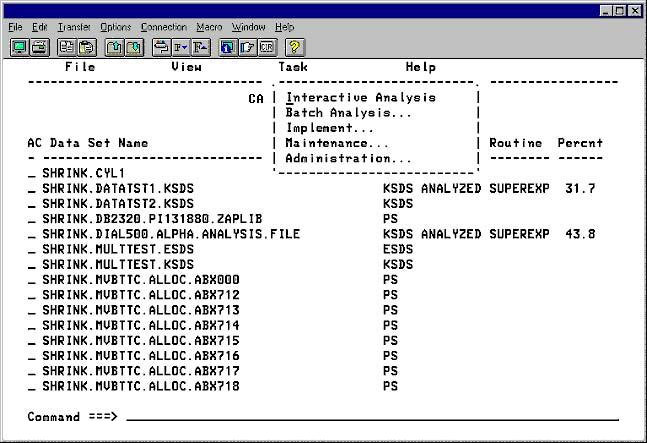Click the AC field beside SHRINK.DATATST1.KSDS
This screenshot has width=647, height=443.
[32, 189]
